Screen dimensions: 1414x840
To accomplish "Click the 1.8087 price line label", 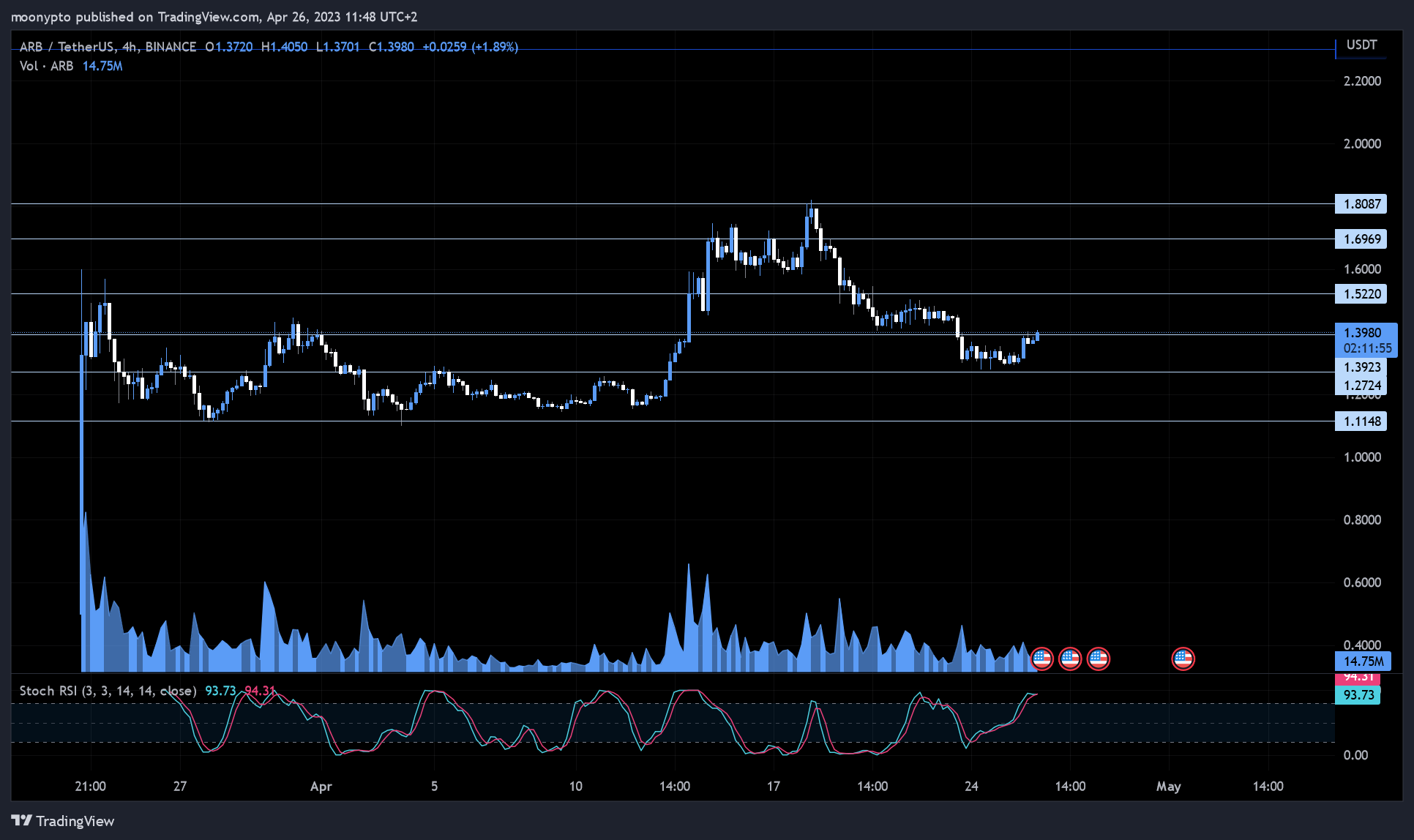I will 1361,204.
